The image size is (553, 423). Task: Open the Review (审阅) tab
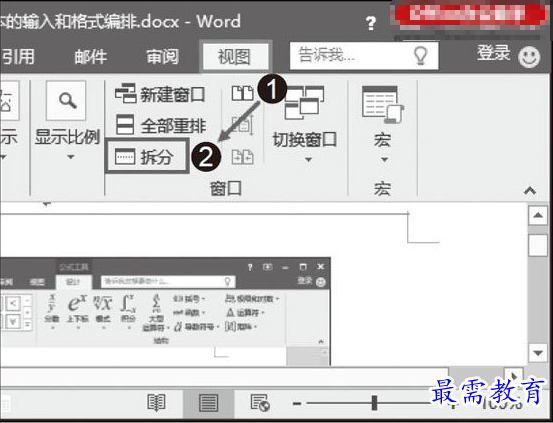click(x=163, y=57)
